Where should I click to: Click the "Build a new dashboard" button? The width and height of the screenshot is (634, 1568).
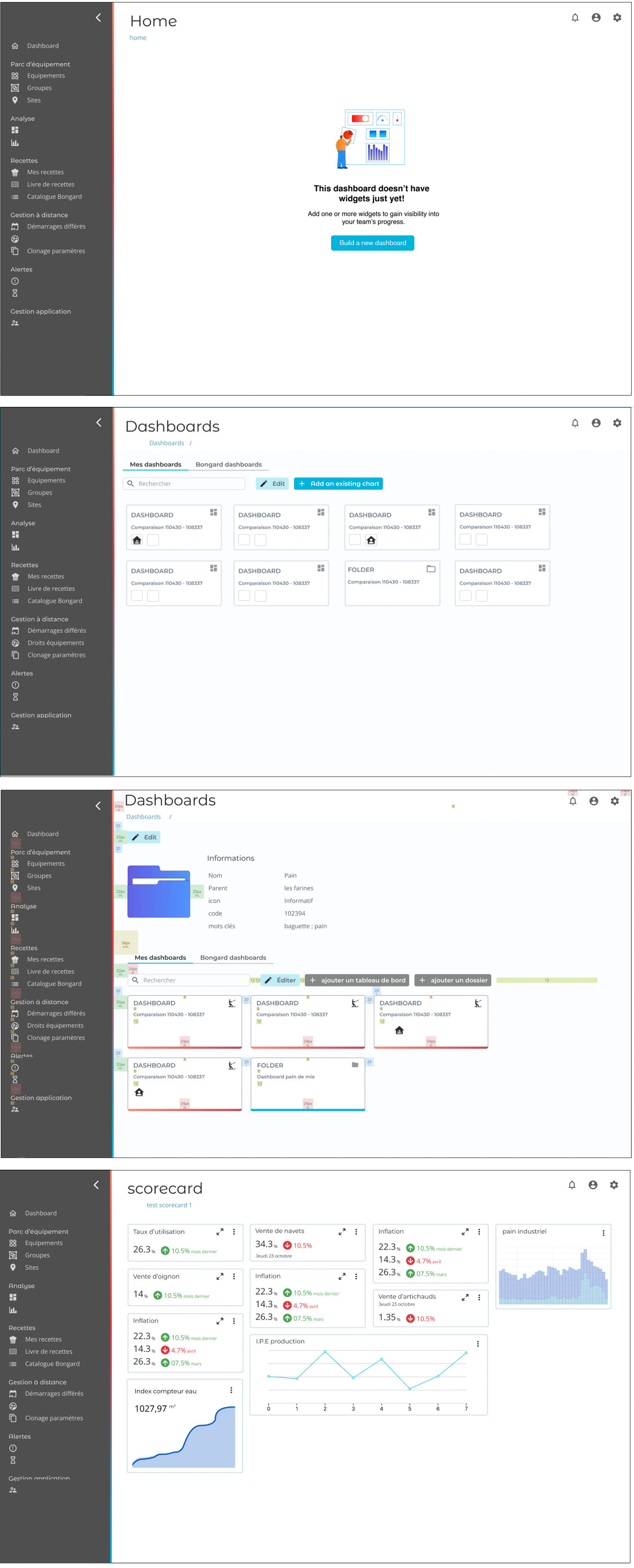pyautogui.click(x=373, y=243)
